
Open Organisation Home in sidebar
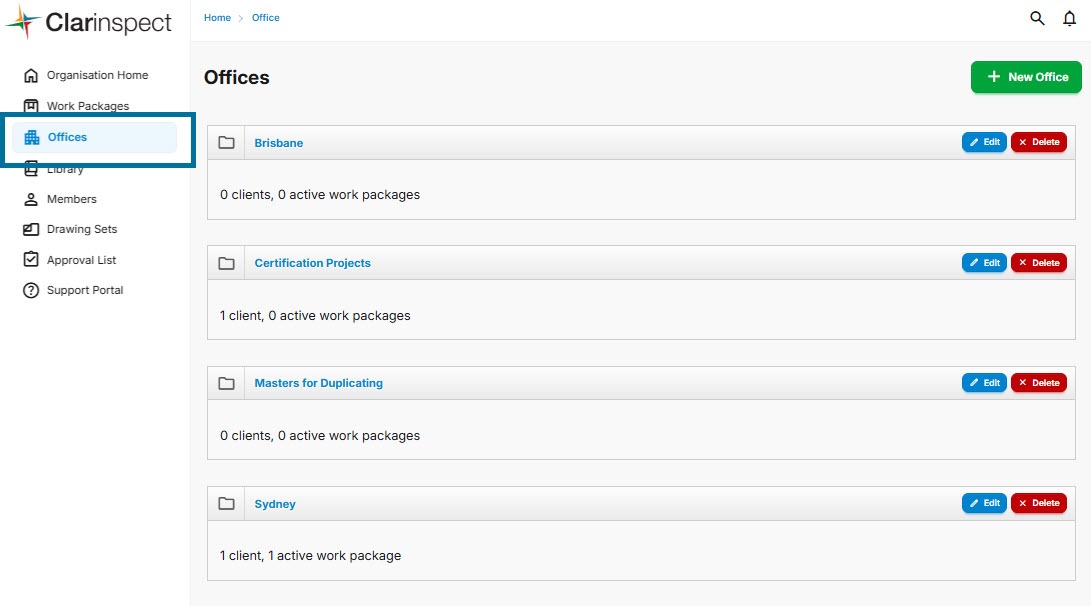tap(96, 75)
